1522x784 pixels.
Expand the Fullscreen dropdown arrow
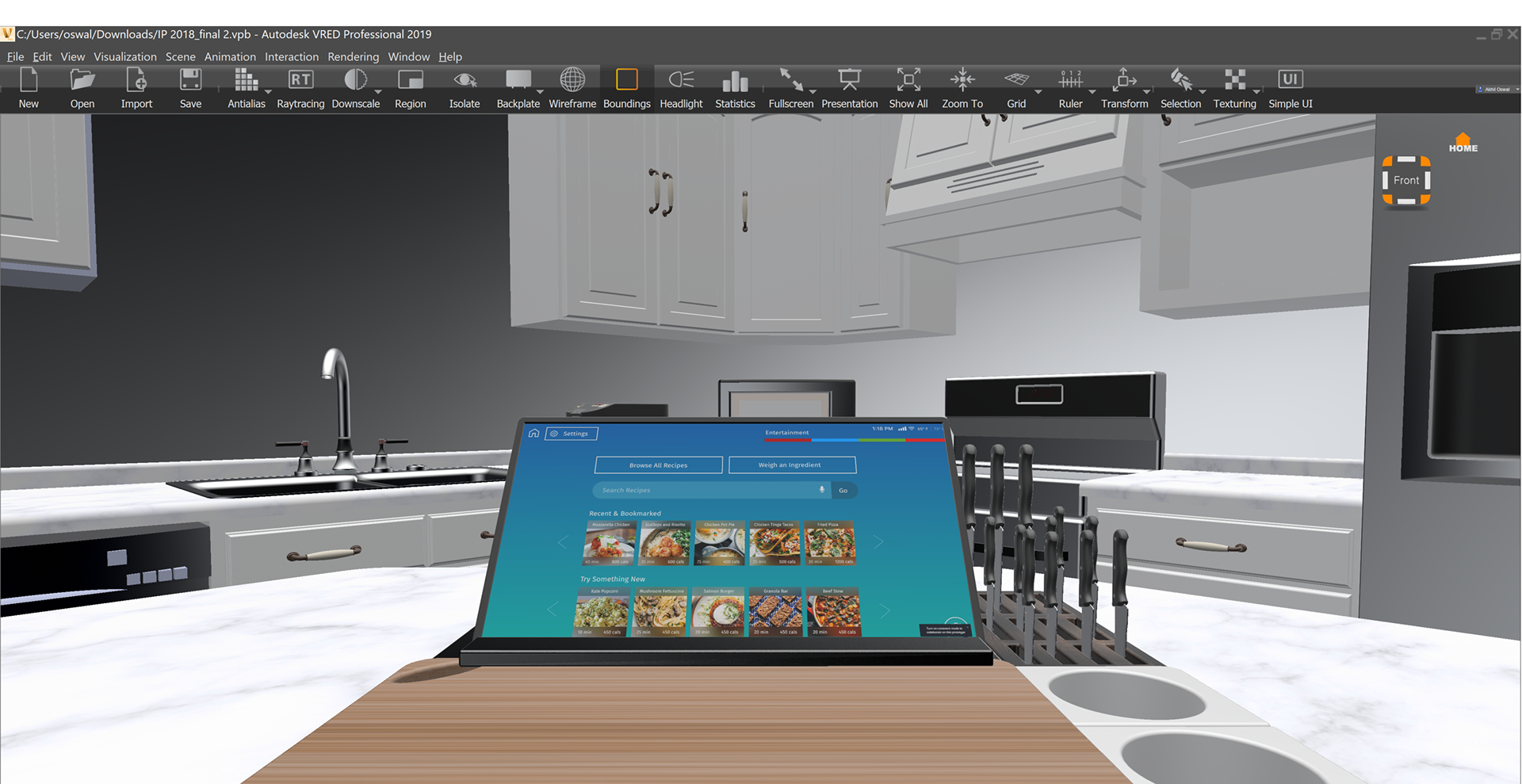pos(813,92)
